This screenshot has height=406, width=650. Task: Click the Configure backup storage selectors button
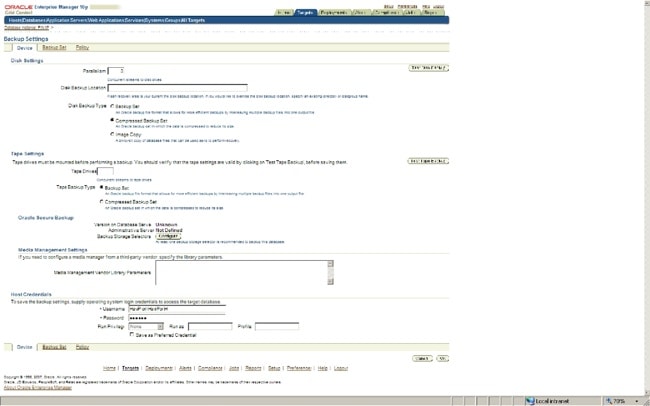(168, 236)
